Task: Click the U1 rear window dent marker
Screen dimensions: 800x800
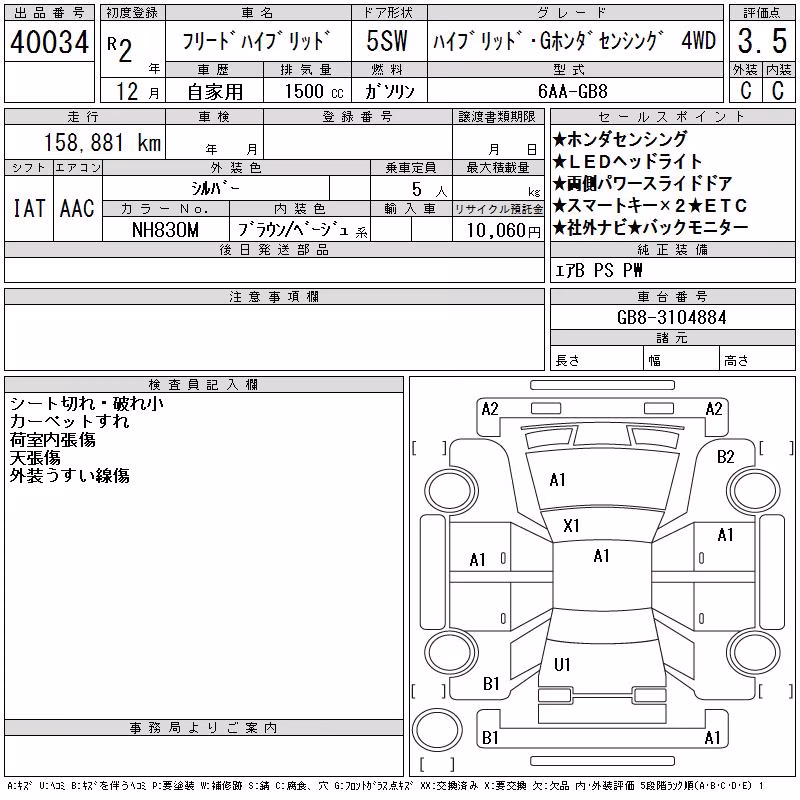Action: [562, 664]
